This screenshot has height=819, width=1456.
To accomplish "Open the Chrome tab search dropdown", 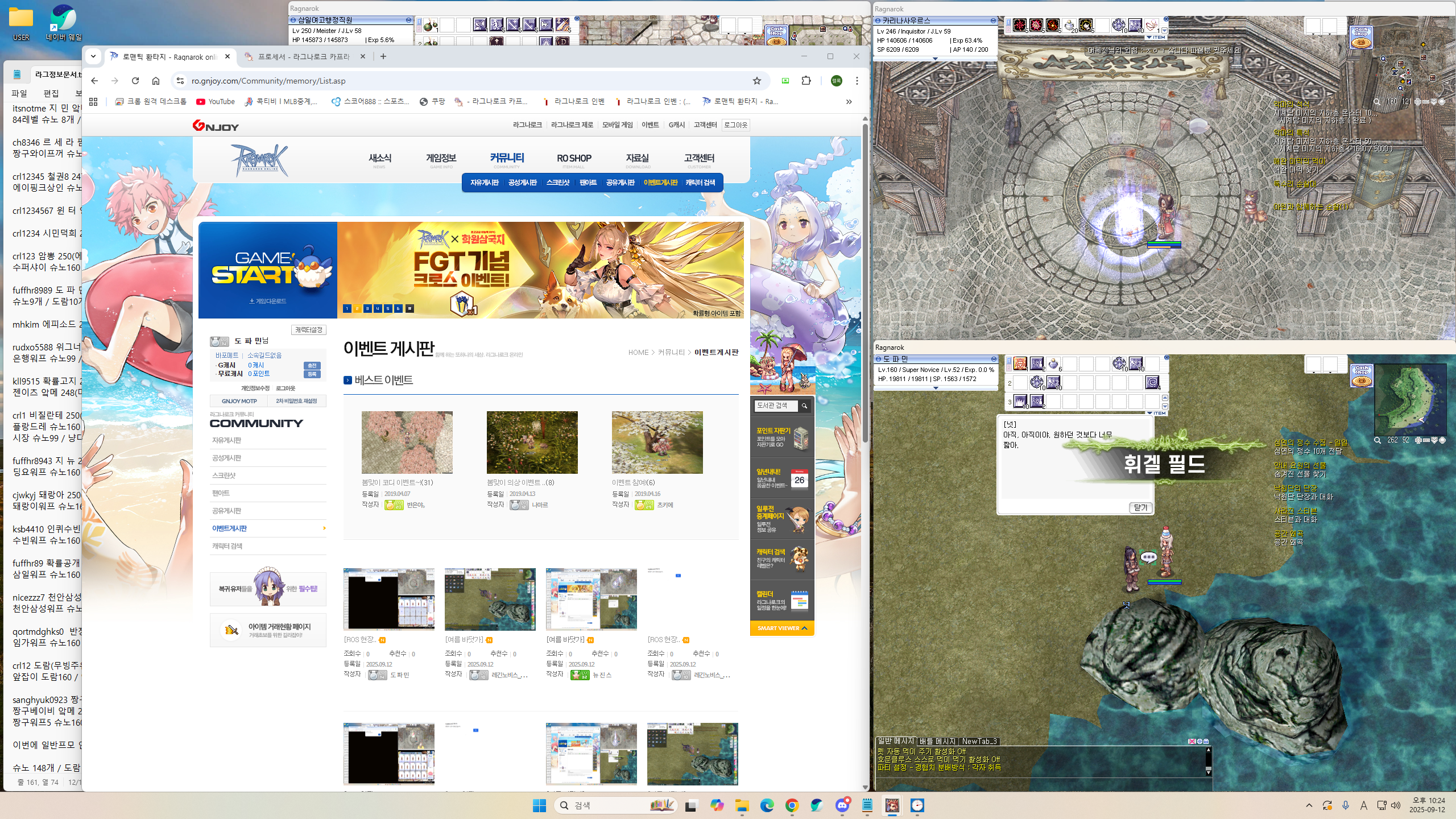I will click(93, 56).
